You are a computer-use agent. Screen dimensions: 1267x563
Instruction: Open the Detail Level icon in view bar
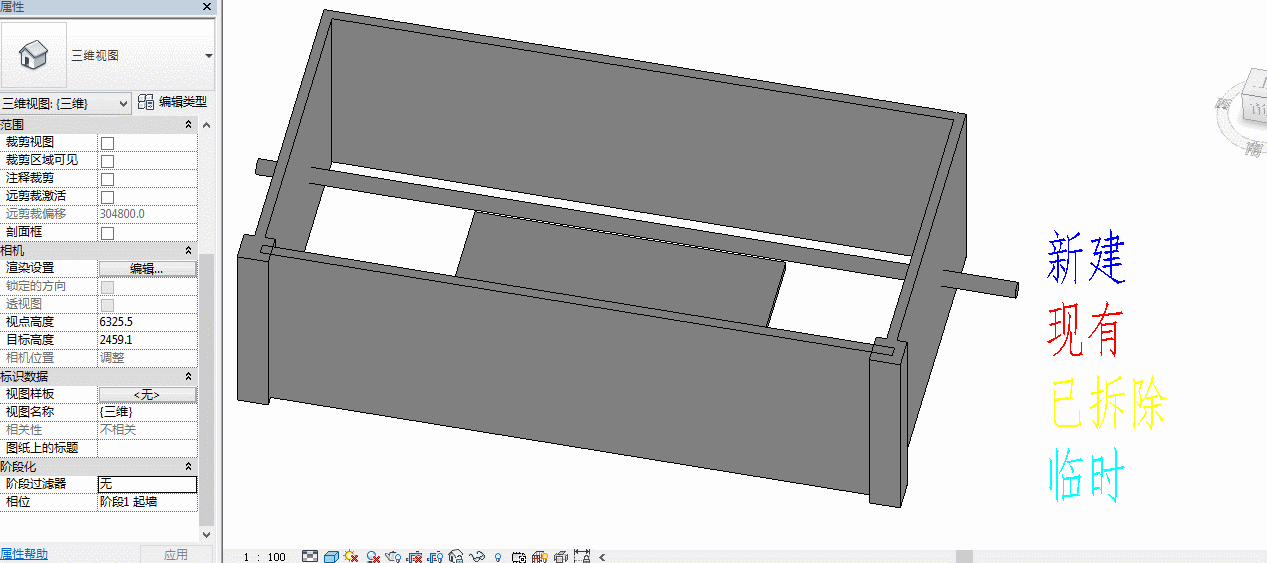coord(310,556)
